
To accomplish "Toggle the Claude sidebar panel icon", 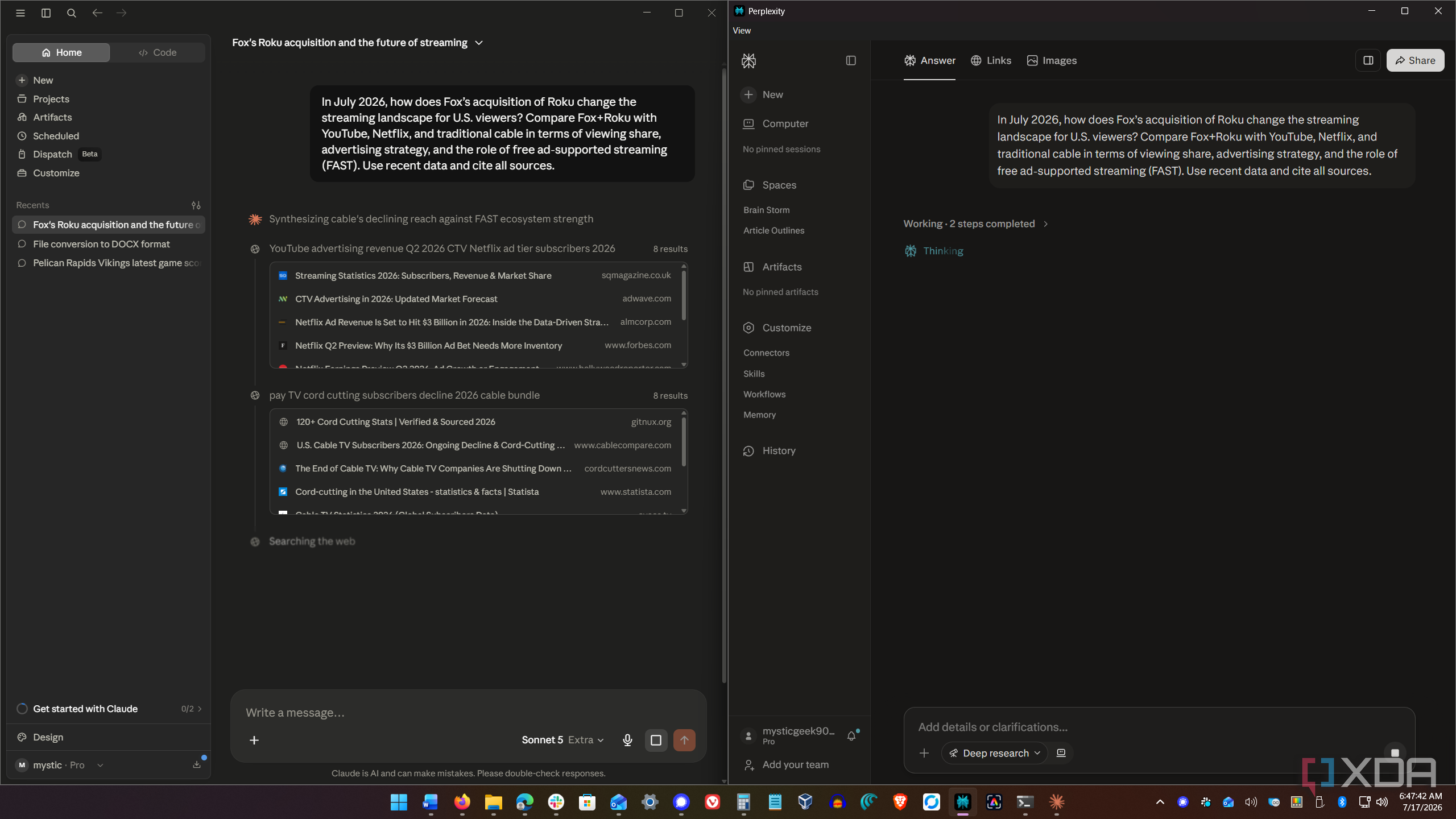I will [x=46, y=13].
